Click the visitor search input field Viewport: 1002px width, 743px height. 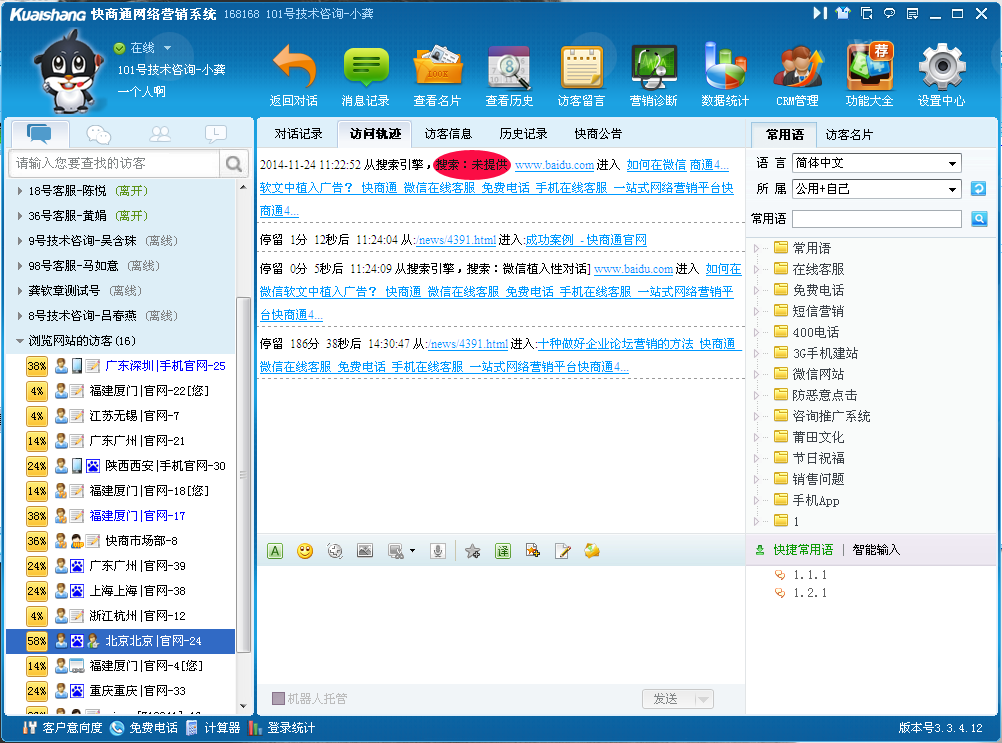[115, 163]
